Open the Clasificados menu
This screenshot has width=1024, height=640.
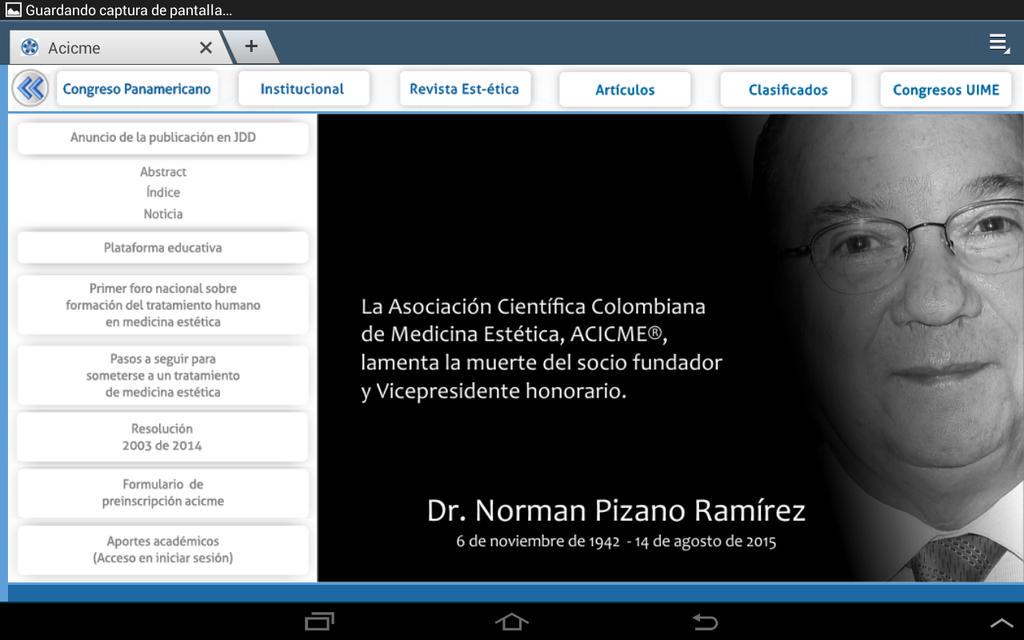click(786, 89)
